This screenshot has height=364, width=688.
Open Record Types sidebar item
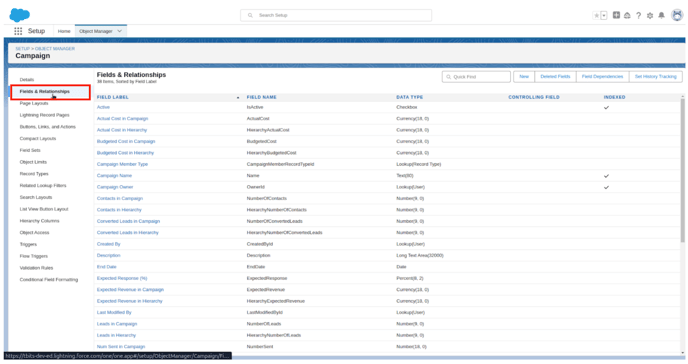coord(34,174)
